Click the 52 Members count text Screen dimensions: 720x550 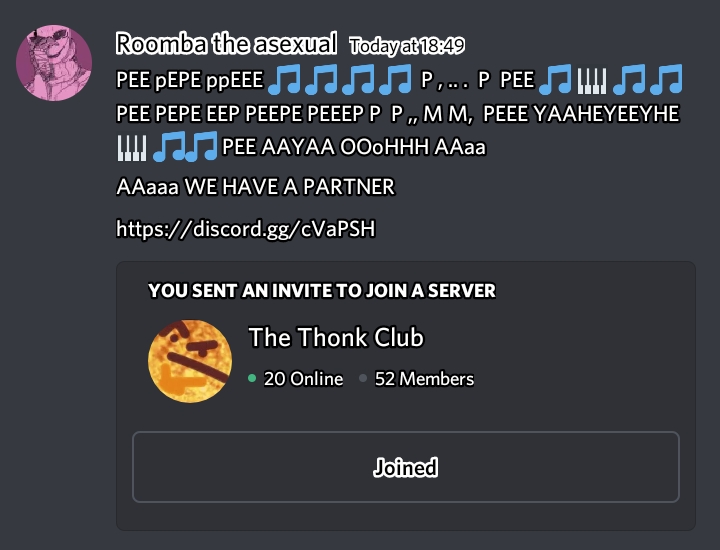[424, 379]
